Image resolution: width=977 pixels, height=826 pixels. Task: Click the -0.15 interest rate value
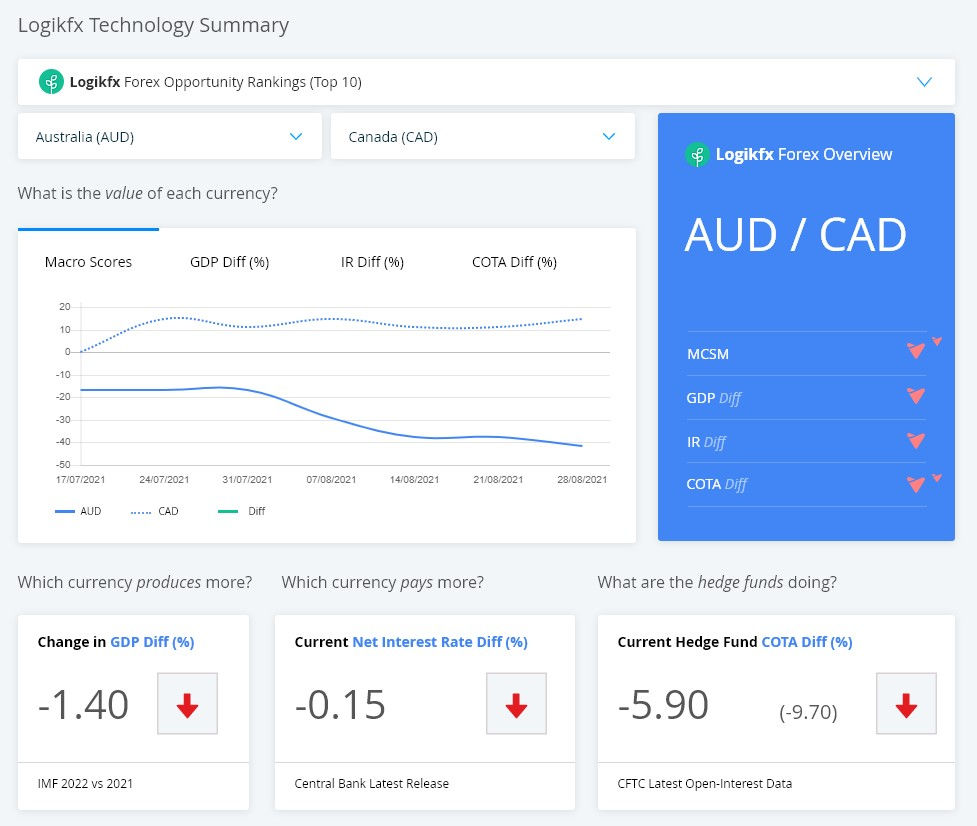[x=340, y=705]
